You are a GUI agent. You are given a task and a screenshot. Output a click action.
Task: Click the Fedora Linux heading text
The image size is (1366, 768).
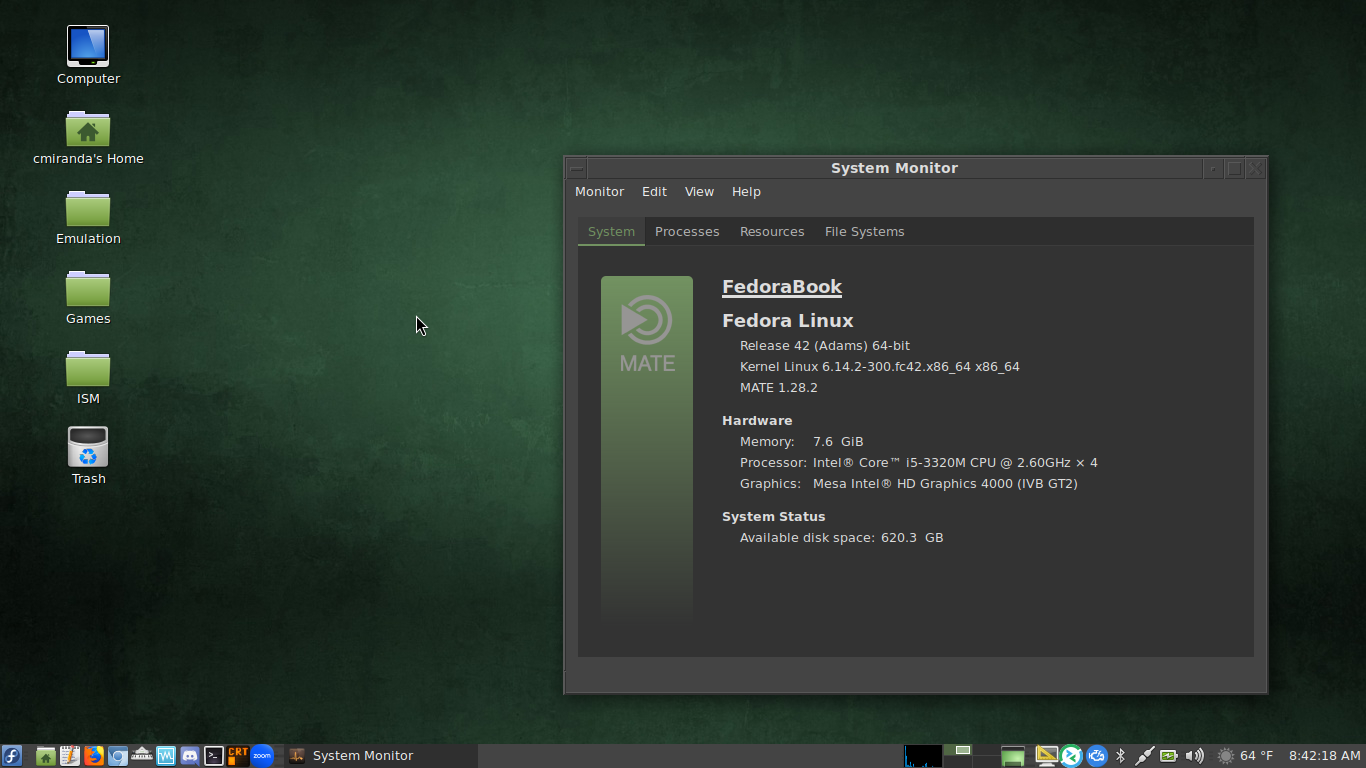(x=788, y=321)
